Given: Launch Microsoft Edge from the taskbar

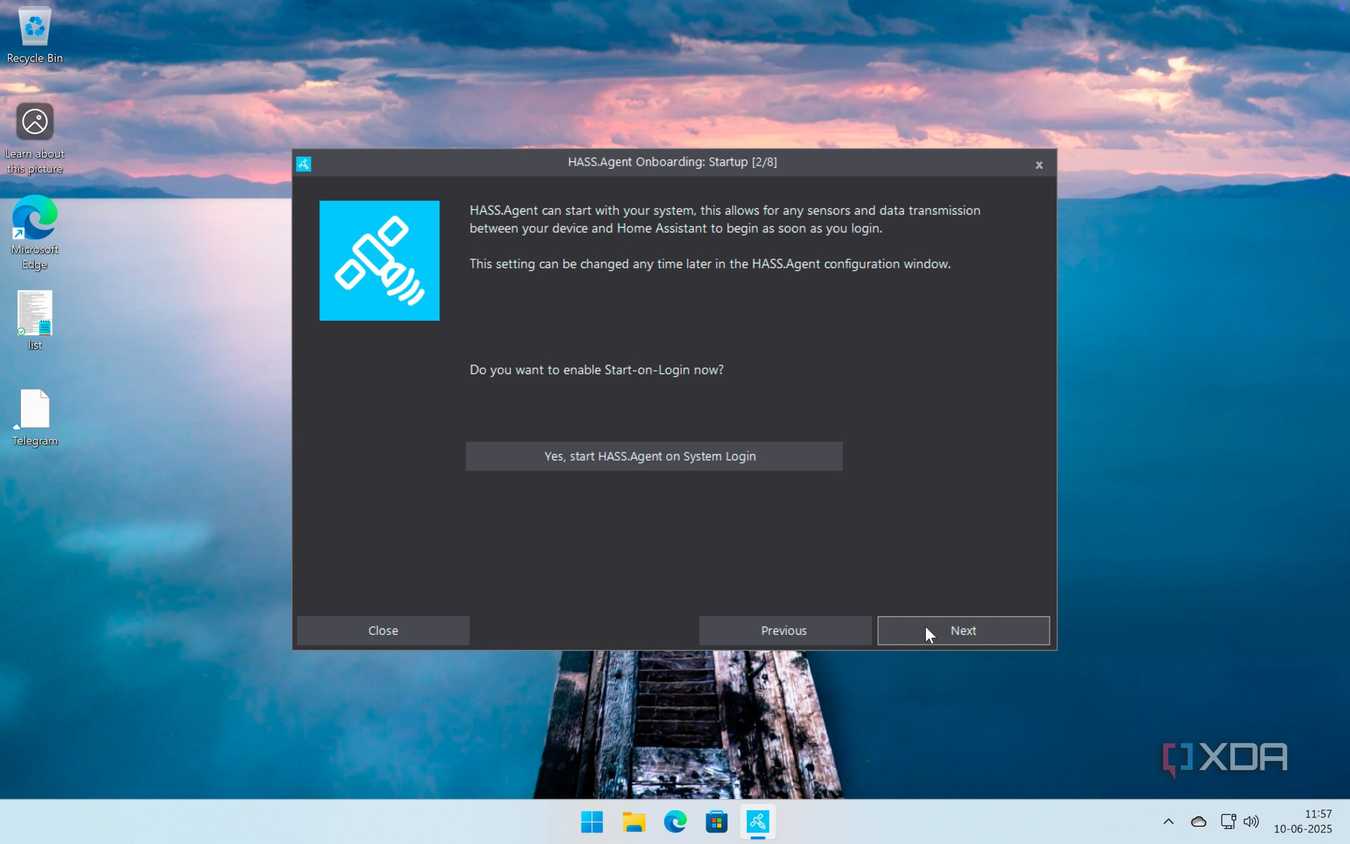Looking at the screenshot, I should click(675, 822).
